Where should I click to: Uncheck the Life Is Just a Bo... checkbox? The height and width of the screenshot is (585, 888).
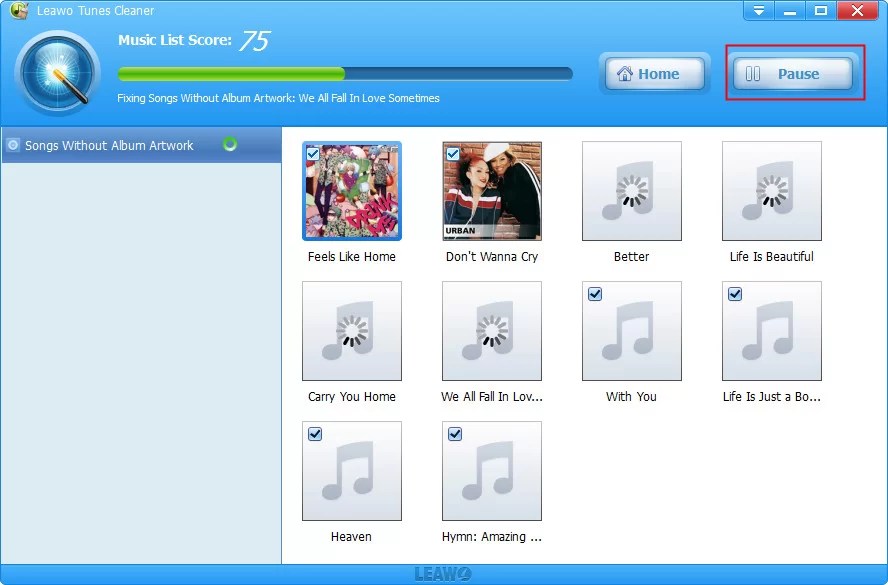735,294
